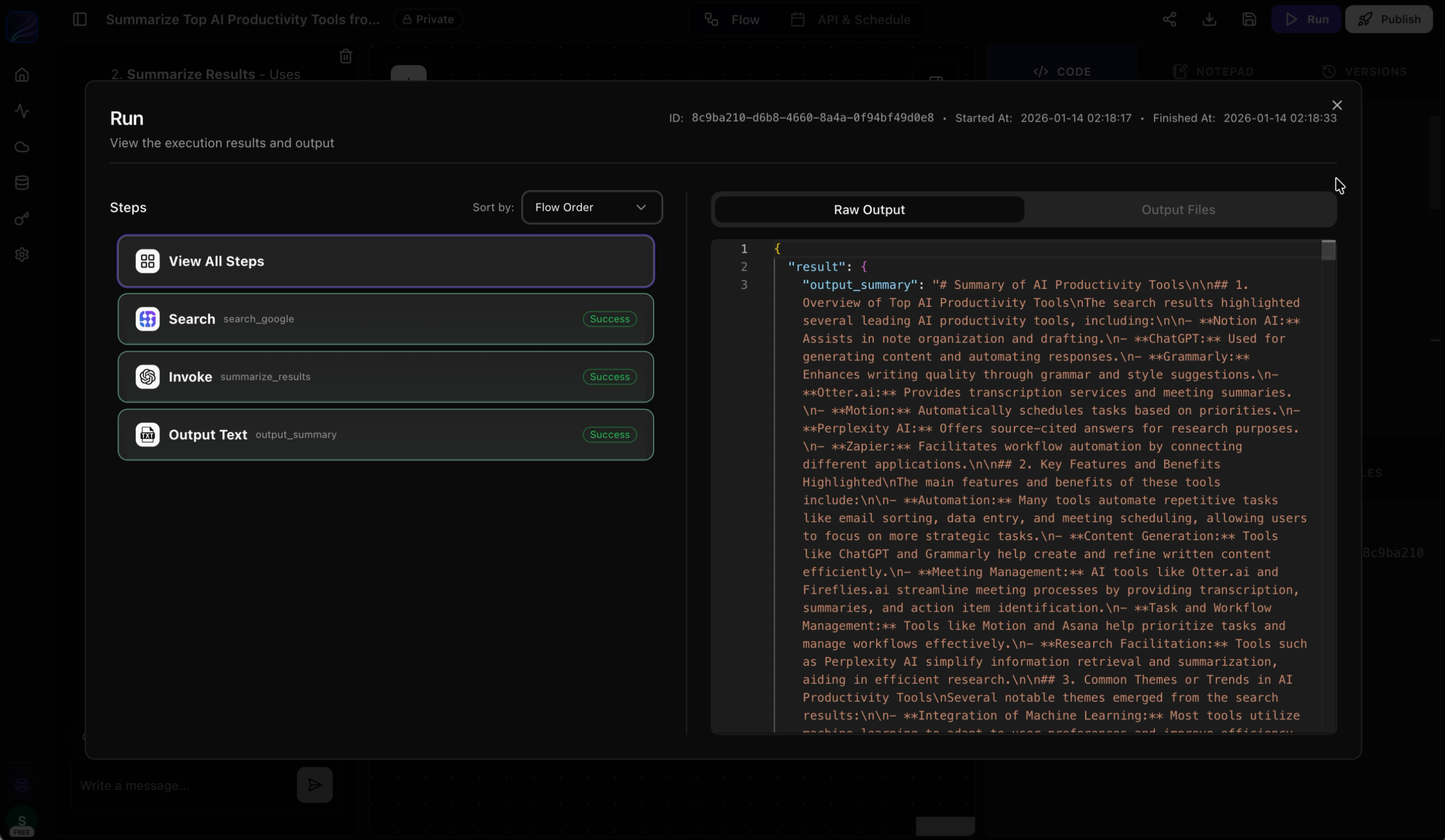Viewport: 1445px width, 840px height.
Task: Open the Invoke summarize_results step
Action: tap(386, 377)
